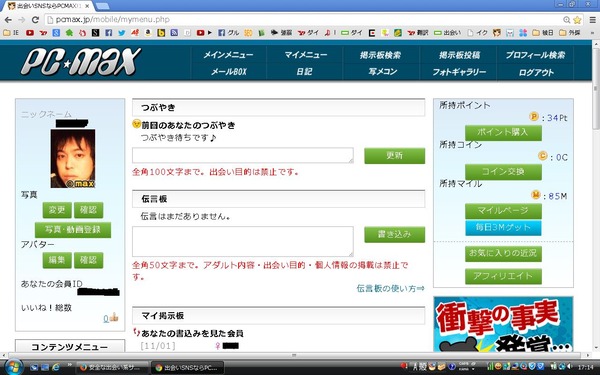600x375 pixels.
Task: Open the Twitter bird bookmark
Action: pyautogui.click(x=122, y=33)
